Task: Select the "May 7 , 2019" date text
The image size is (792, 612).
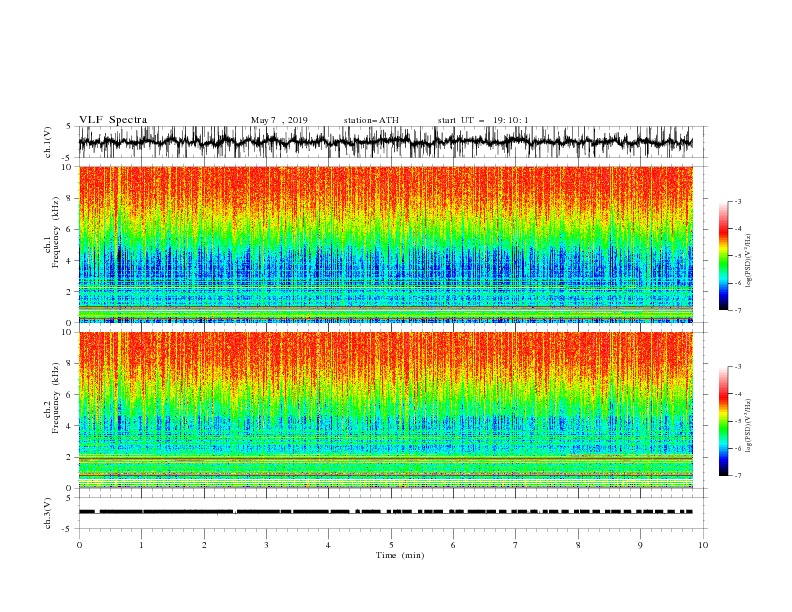Action: [x=279, y=120]
